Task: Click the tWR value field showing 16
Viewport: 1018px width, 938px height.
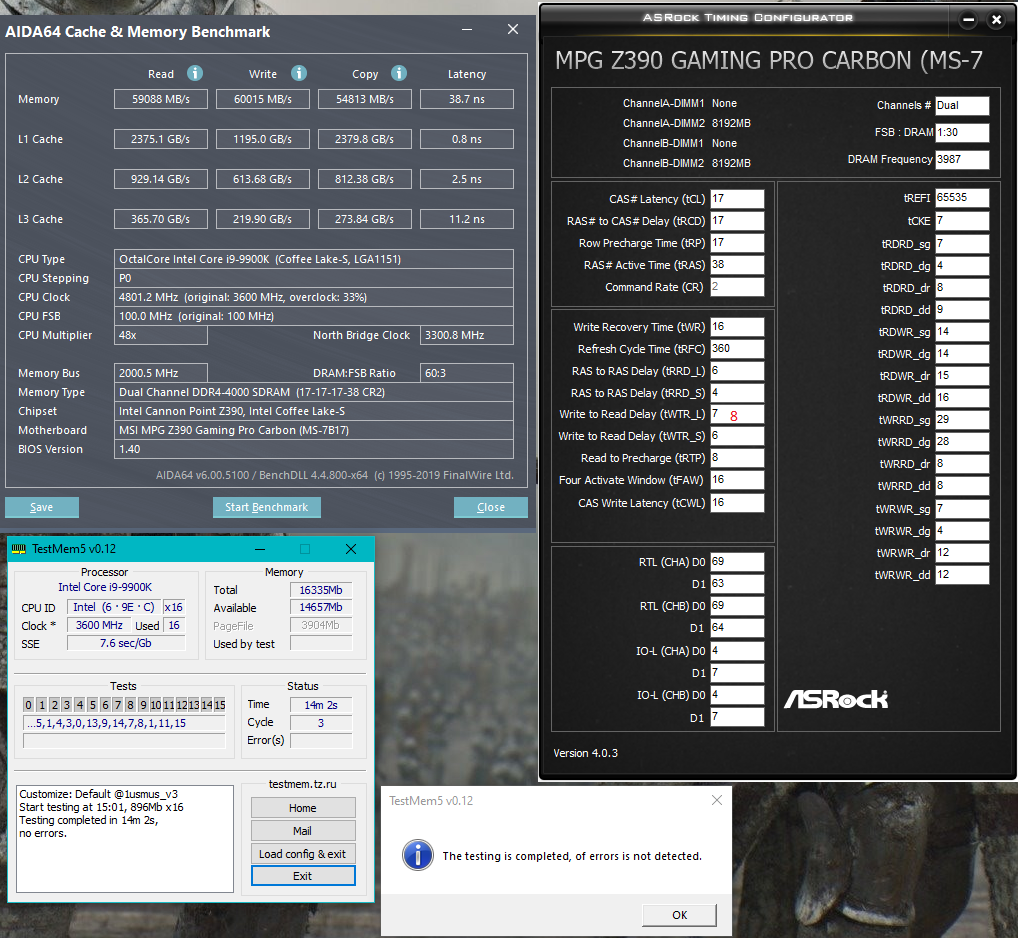Action: click(x=737, y=327)
